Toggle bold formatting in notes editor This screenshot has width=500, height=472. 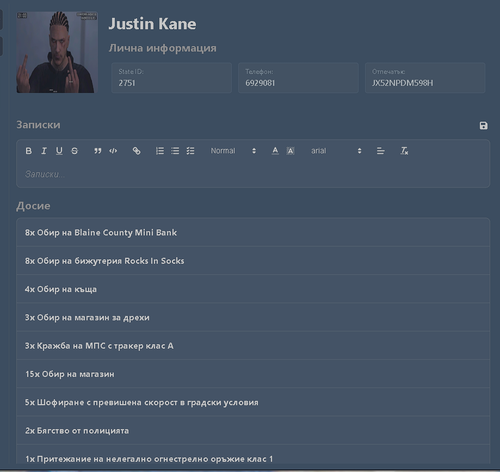tap(29, 151)
